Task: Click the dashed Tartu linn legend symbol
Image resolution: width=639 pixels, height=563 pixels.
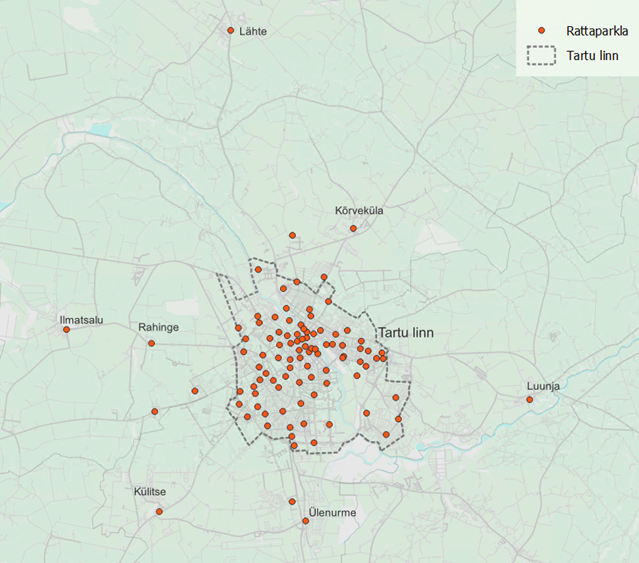Action: point(541,55)
